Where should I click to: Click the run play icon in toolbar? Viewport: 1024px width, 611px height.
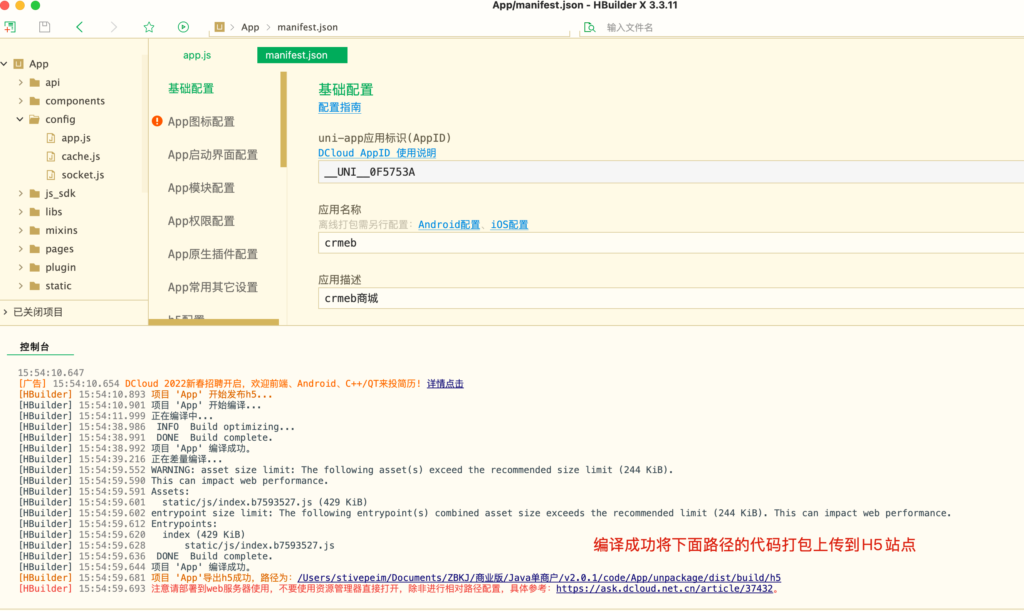[x=184, y=27]
